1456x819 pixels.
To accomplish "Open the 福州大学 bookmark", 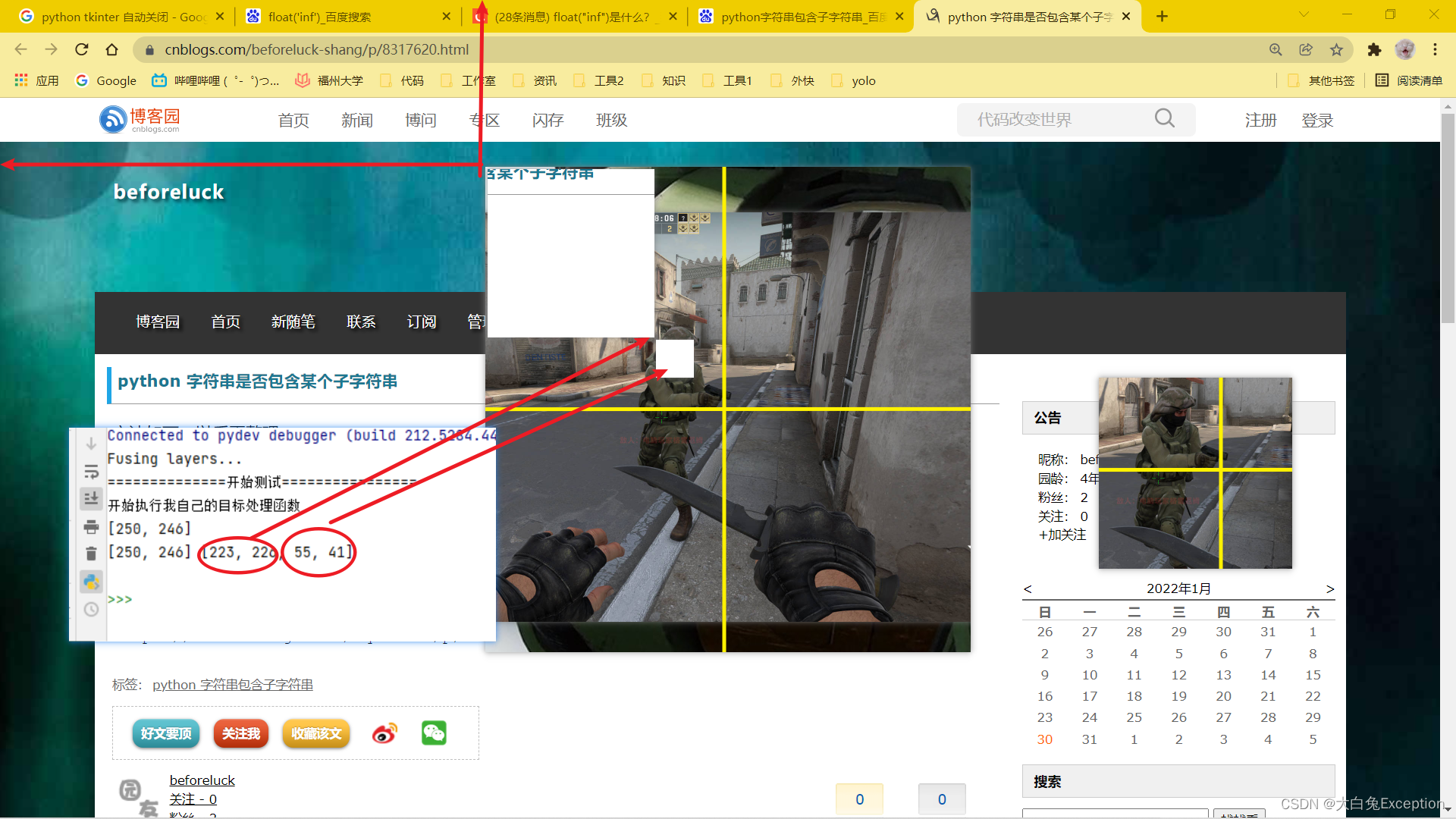I will tap(329, 80).
